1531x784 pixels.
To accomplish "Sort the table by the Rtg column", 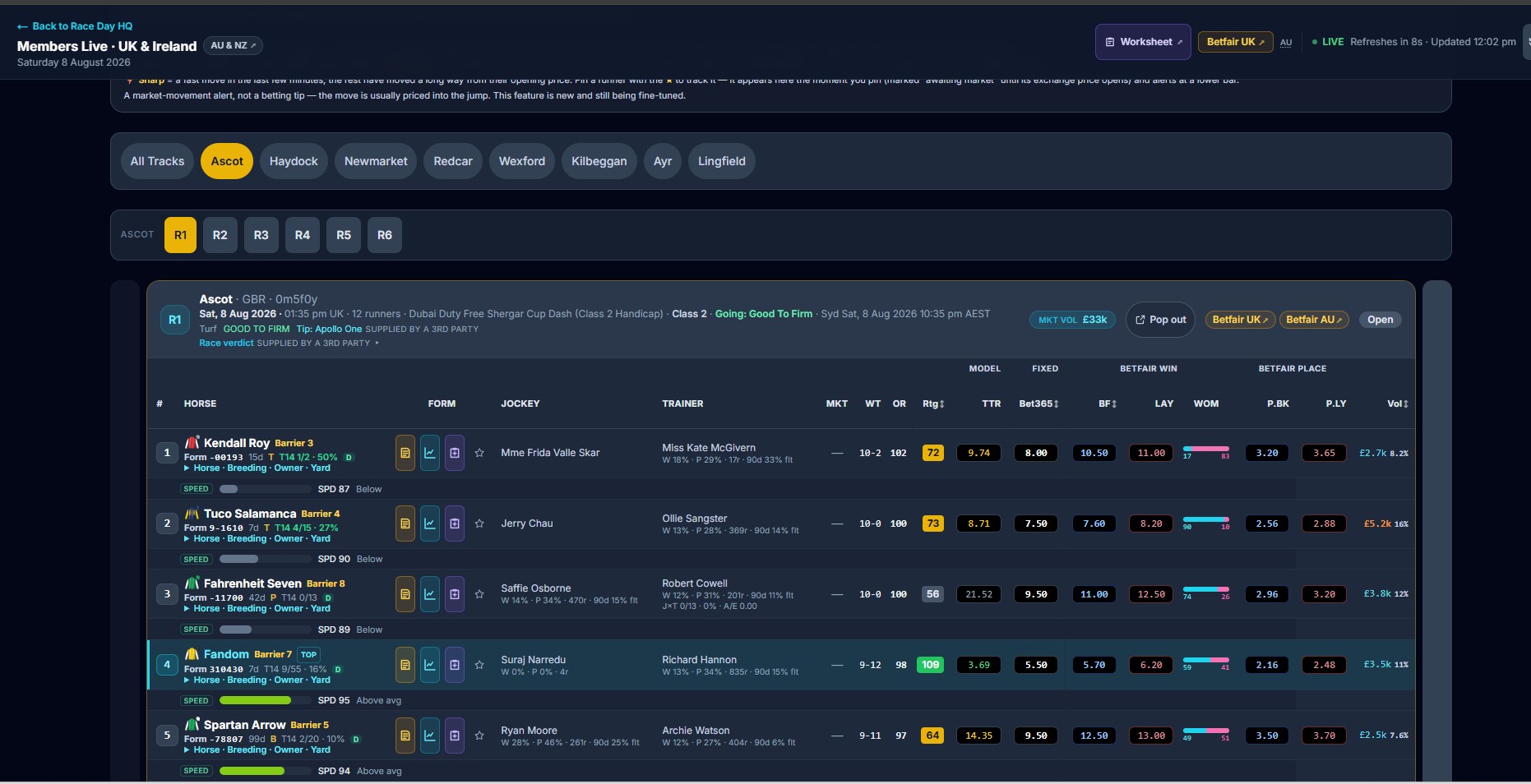I will coord(933,404).
